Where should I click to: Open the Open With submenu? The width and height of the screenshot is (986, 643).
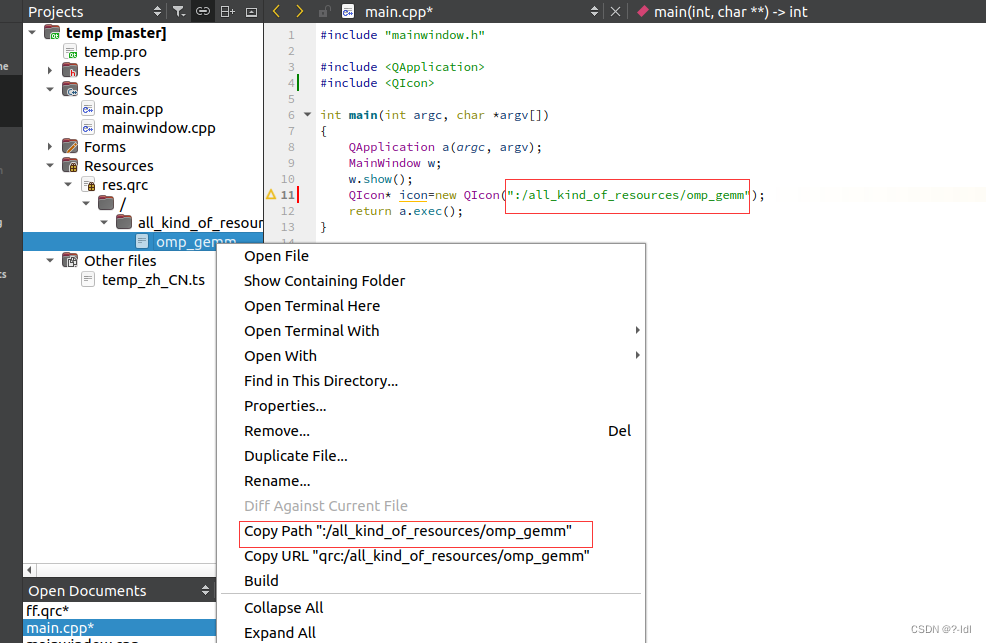(431, 356)
